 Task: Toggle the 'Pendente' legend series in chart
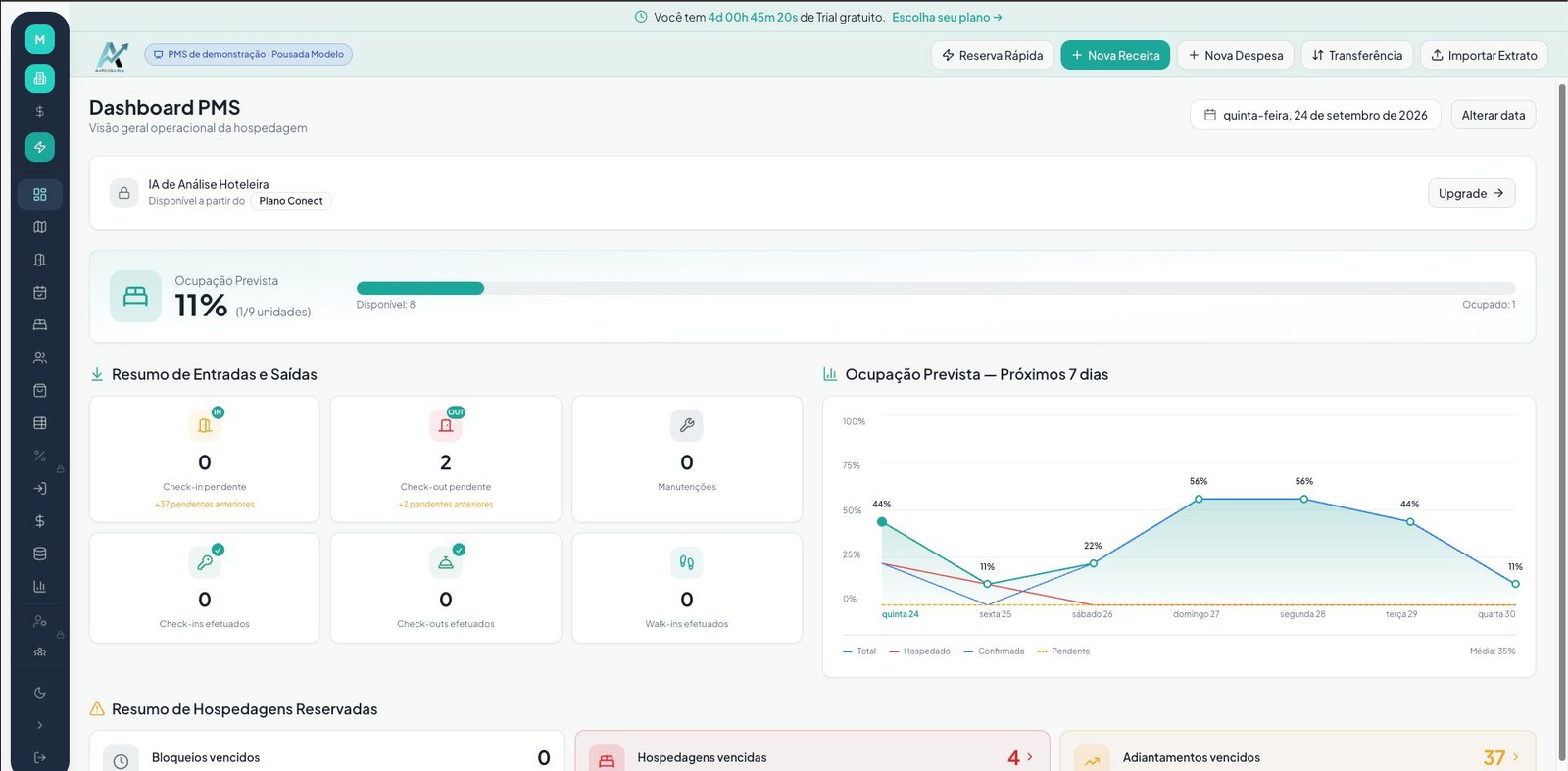click(1064, 651)
